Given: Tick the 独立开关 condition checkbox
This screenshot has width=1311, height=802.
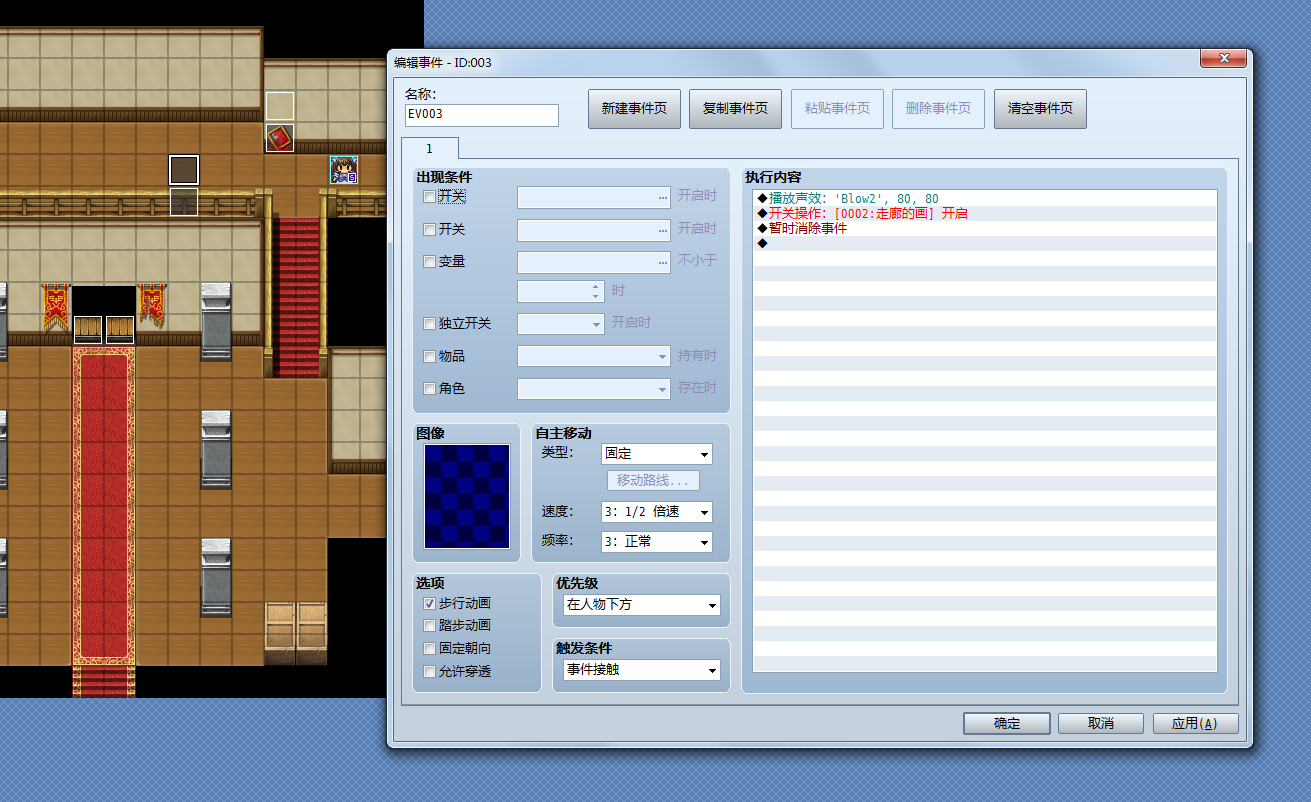Looking at the screenshot, I should (x=429, y=324).
